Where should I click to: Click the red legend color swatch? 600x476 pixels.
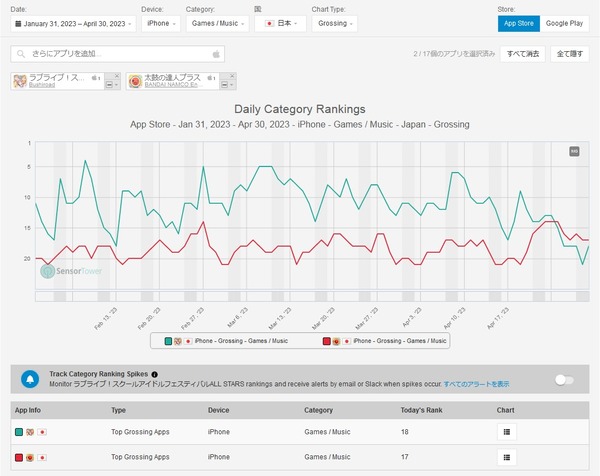coord(326,341)
